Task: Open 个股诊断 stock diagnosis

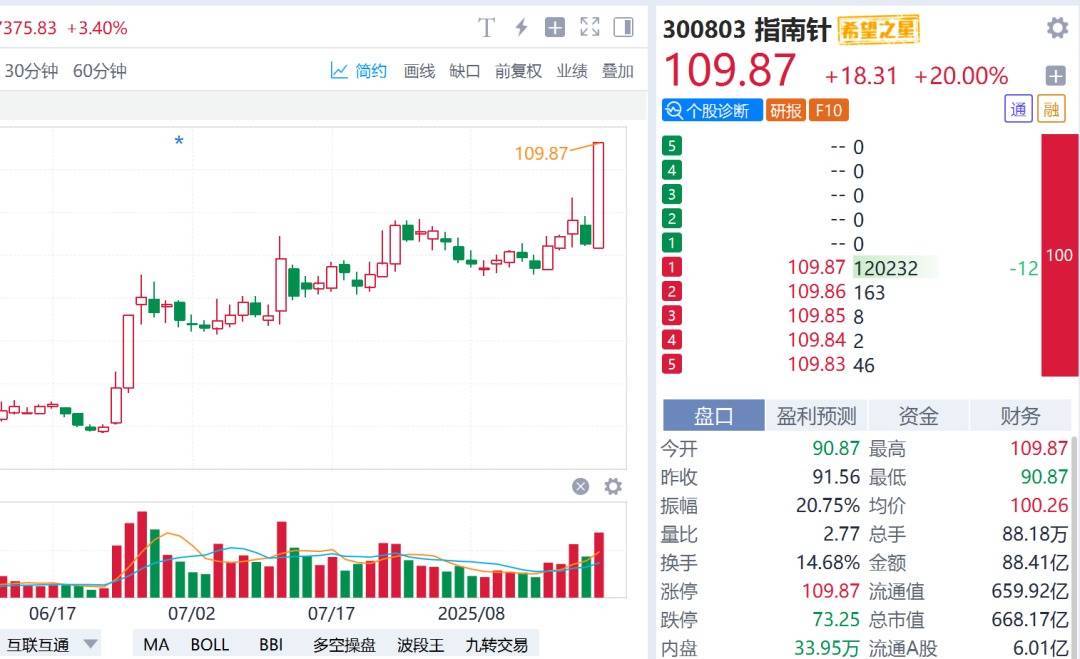Action: (x=712, y=110)
